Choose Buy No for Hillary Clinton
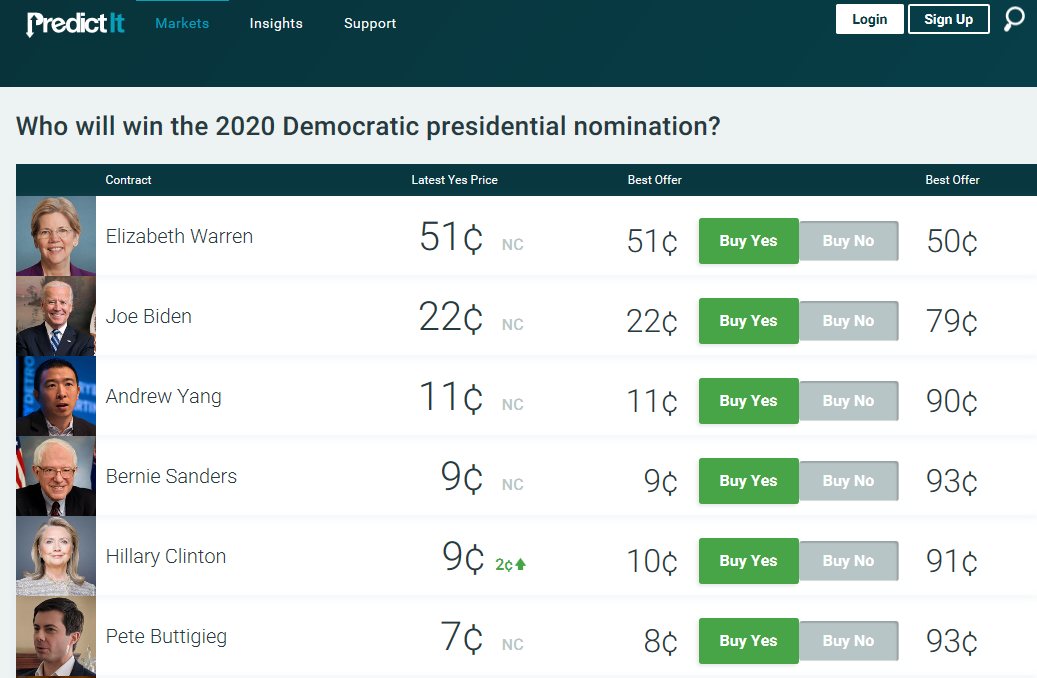Screen dimensions: 1037x678 (x=848, y=561)
